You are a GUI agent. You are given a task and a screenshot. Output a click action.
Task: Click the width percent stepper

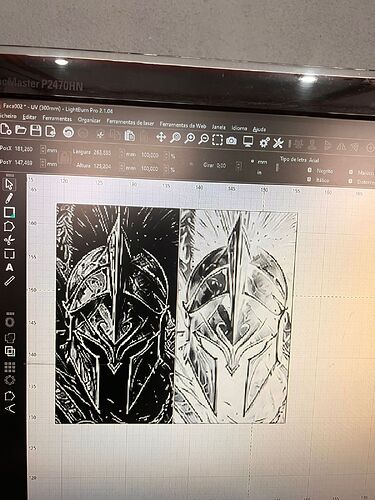pyautogui.click(x=166, y=156)
